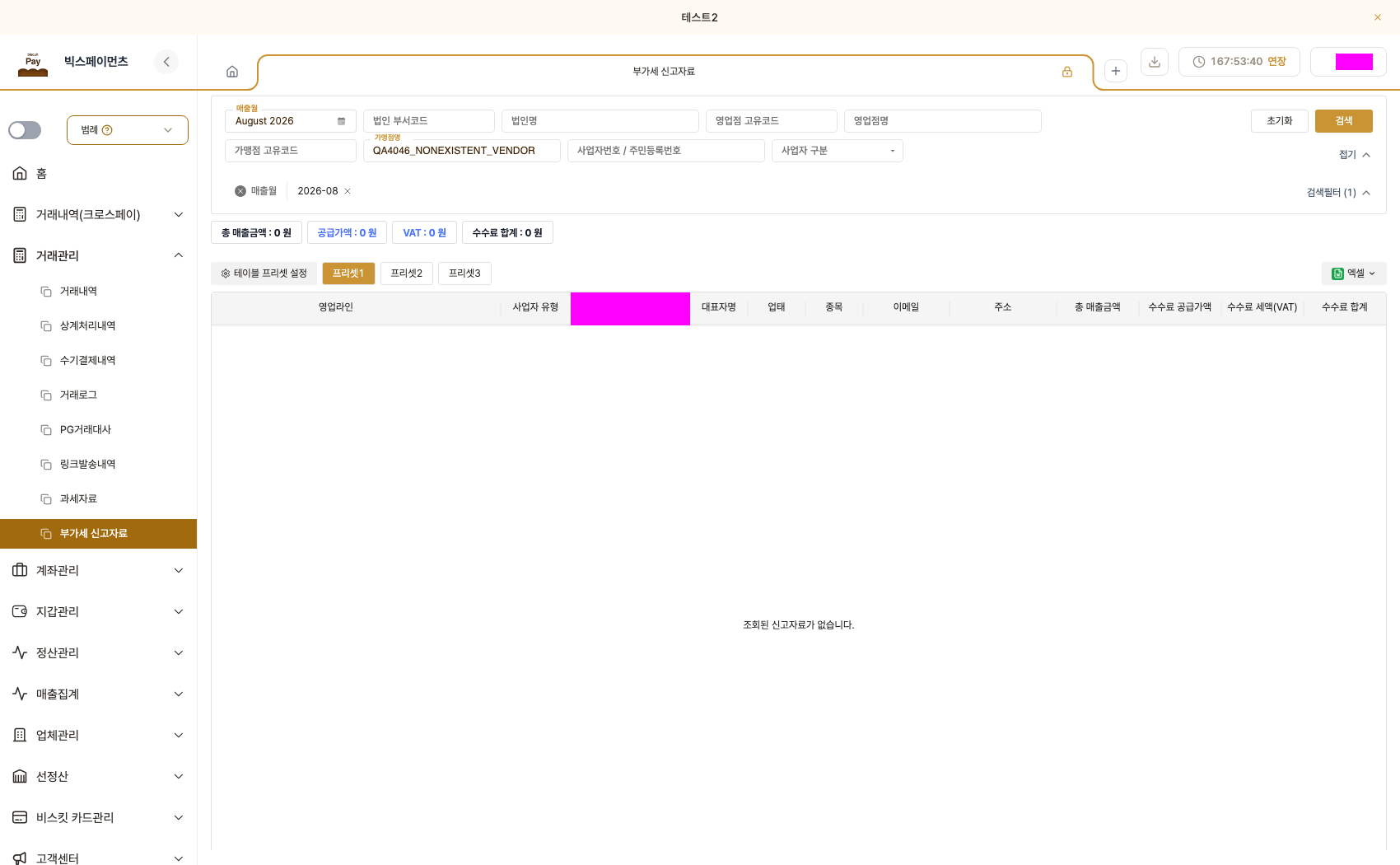Screen dimensions: 1400x865
Task: Click the lock icon on the 부가세 신고자료 tab
Action: pyautogui.click(x=1067, y=72)
